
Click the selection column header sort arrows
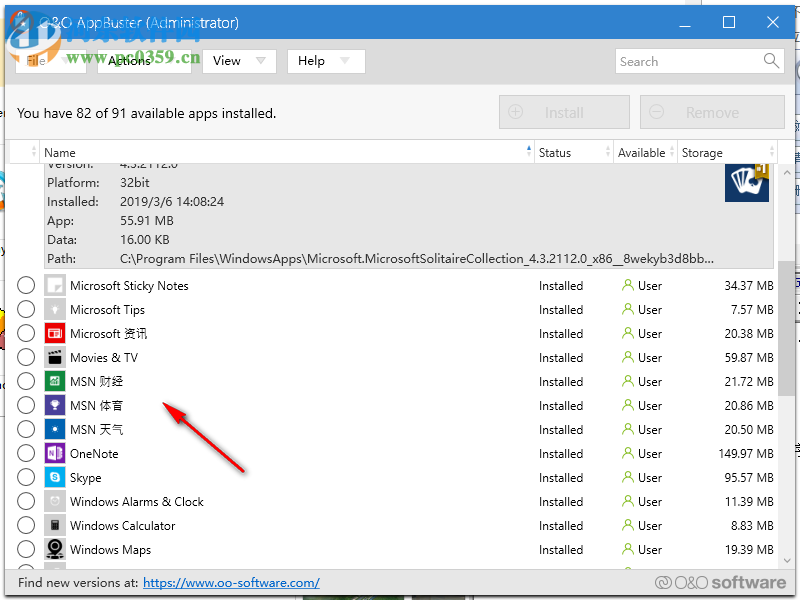(34, 152)
